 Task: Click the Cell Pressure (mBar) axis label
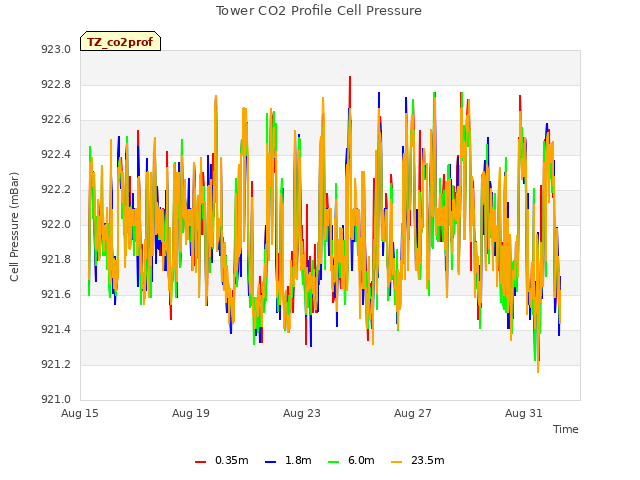14,227
